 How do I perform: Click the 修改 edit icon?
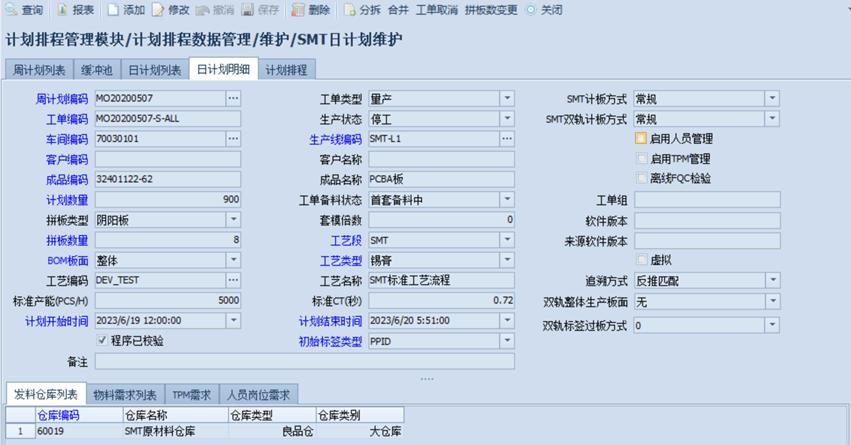(x=158, y=10)
